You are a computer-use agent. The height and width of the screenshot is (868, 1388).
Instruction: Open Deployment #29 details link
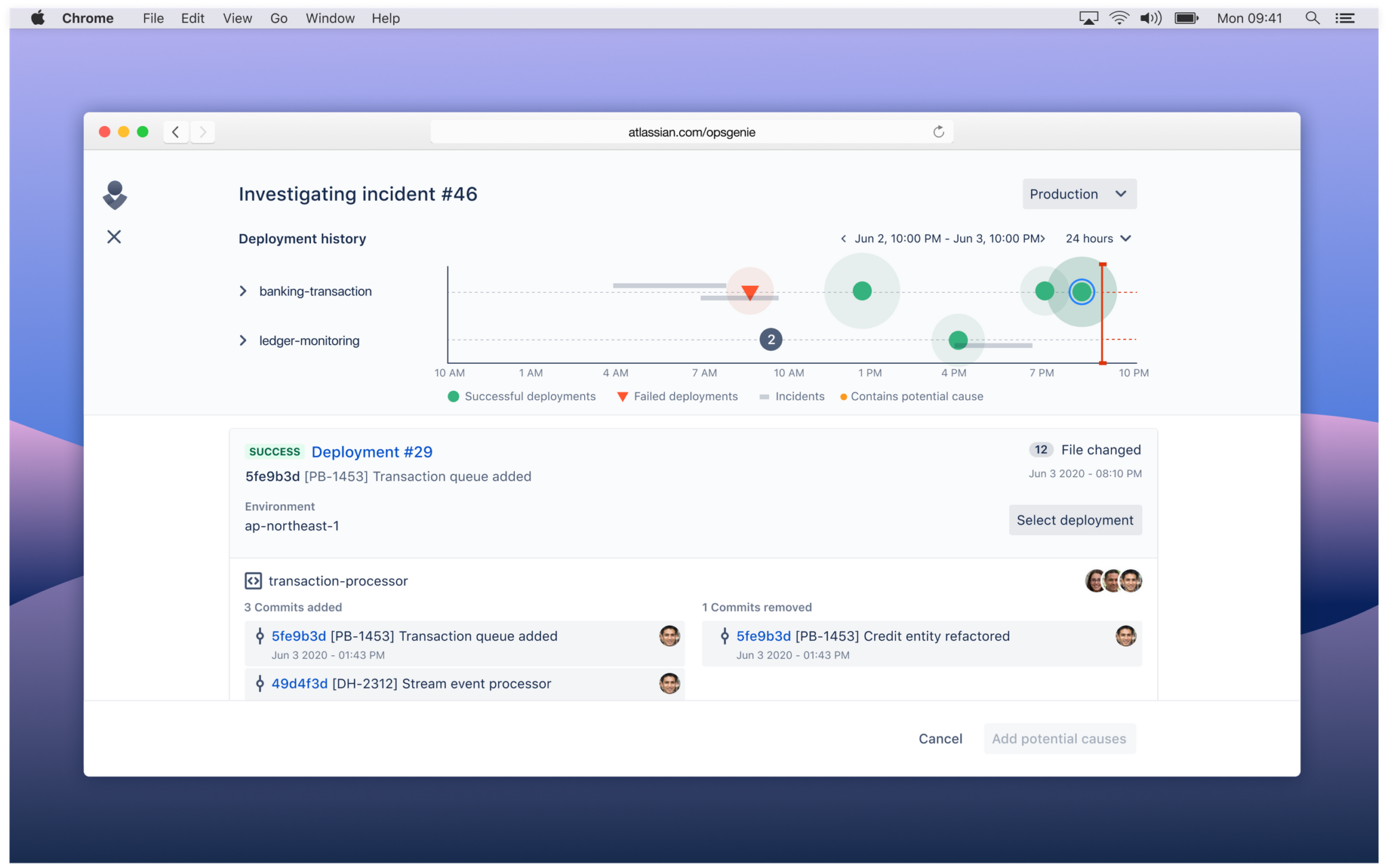[x=371, y=452]
